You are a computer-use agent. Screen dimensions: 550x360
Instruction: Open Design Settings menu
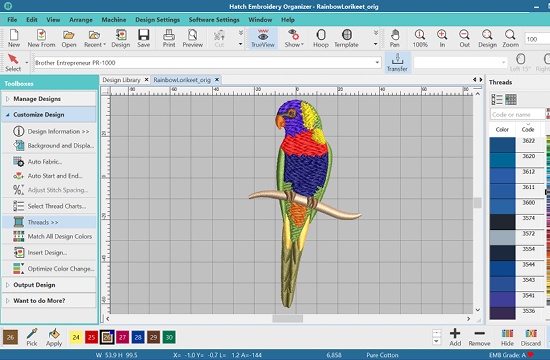point(157,20)
